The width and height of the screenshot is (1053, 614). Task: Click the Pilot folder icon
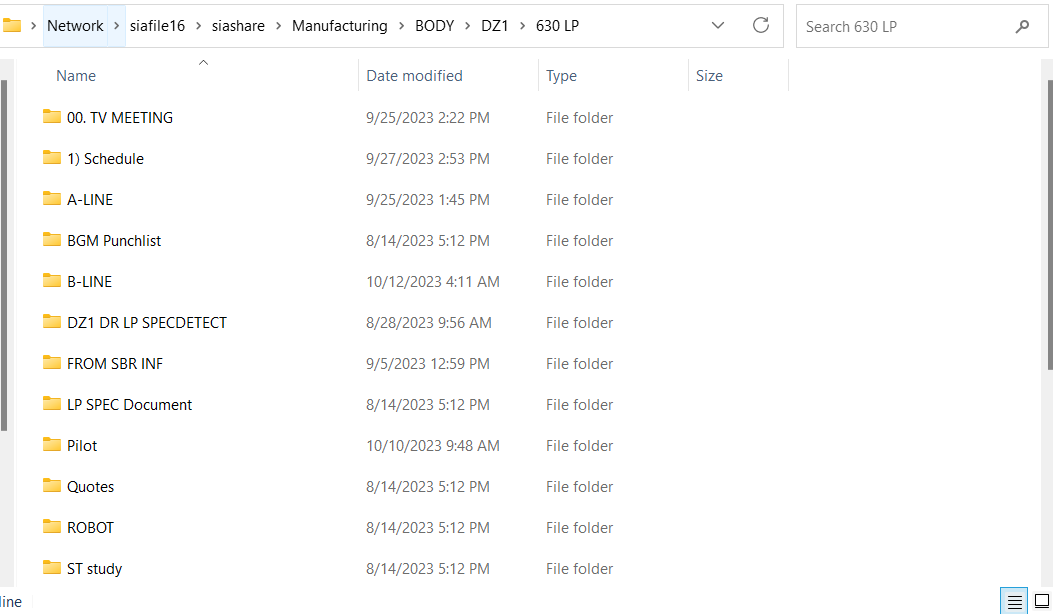(x=52, y=445)
